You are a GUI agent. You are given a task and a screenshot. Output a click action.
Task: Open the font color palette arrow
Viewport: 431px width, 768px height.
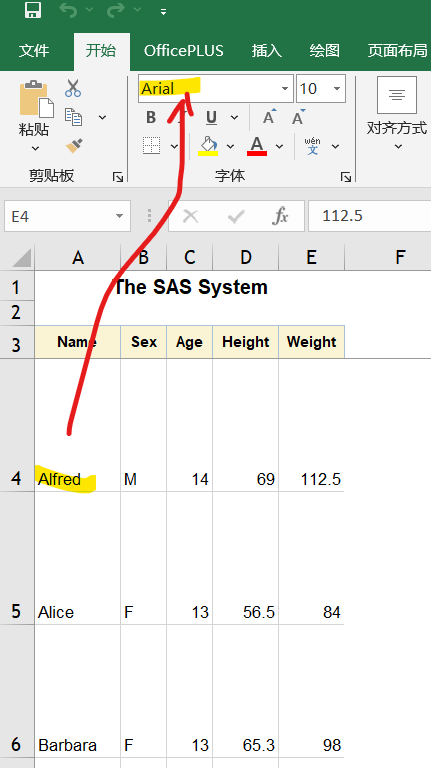coord(279,146)
